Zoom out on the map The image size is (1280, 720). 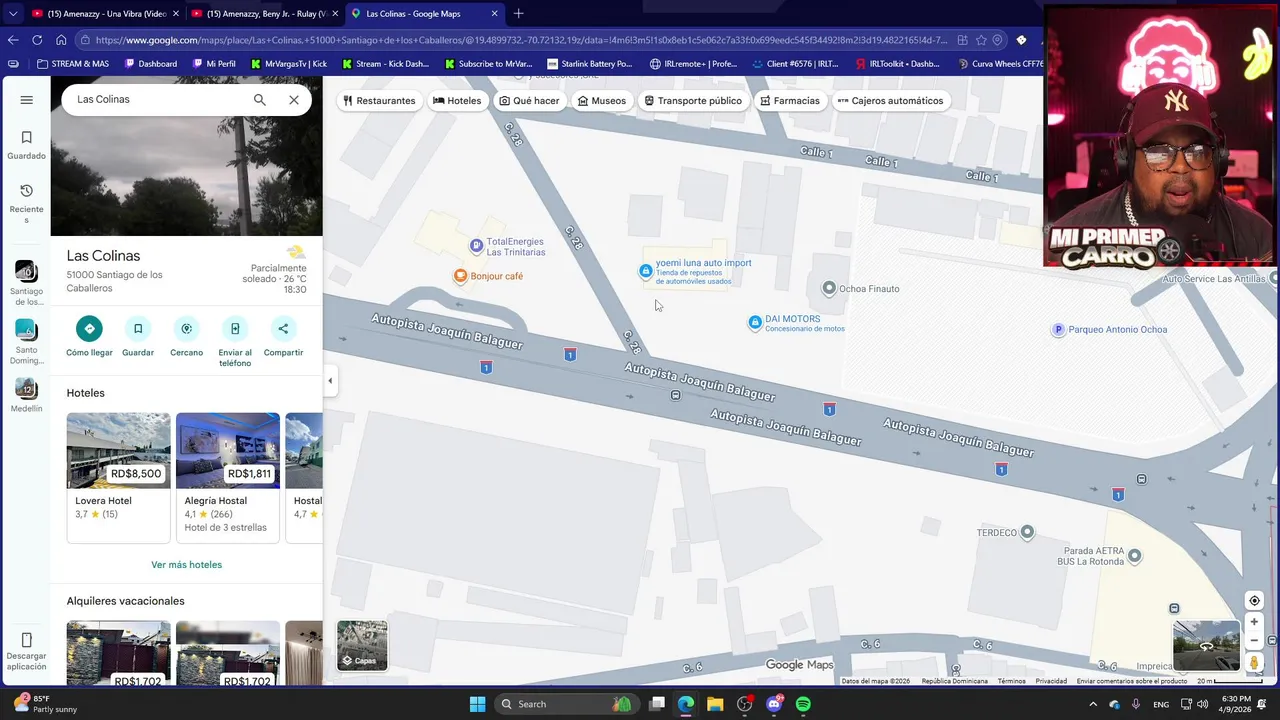pos(1254,640)
